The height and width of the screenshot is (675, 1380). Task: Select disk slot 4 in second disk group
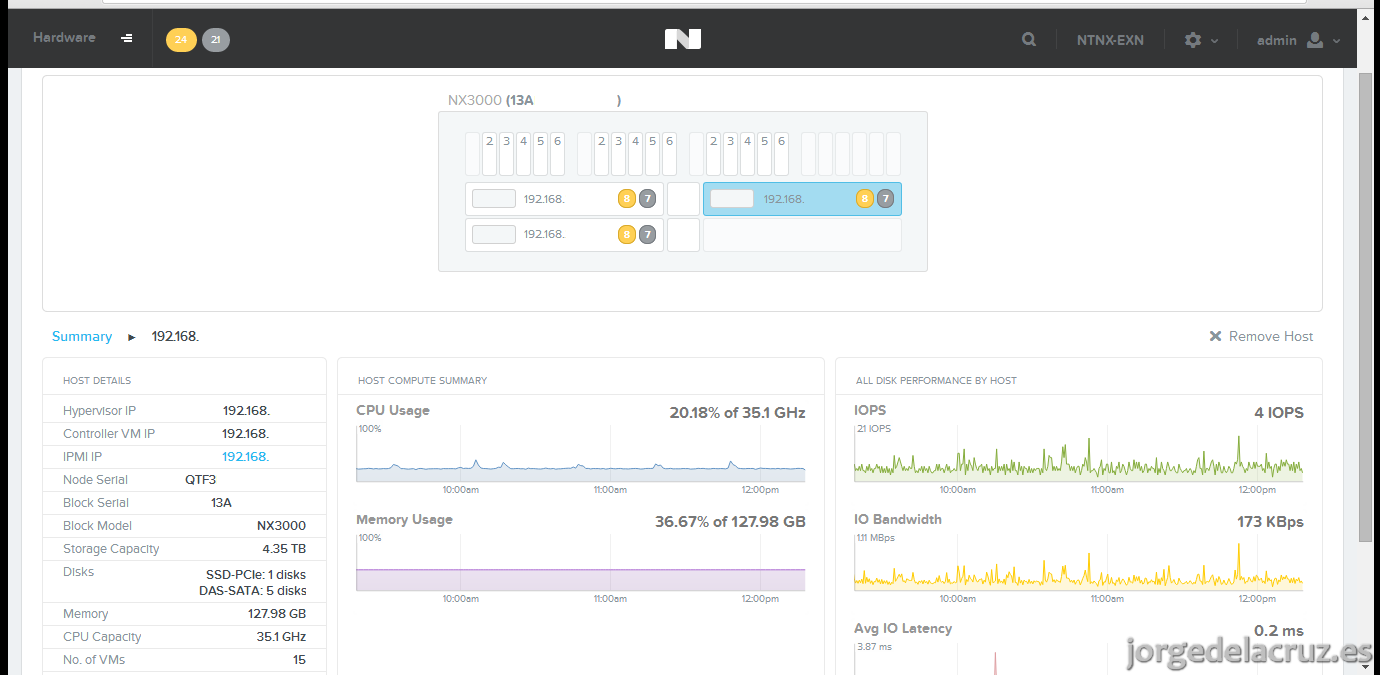click(x=635, y=154)
